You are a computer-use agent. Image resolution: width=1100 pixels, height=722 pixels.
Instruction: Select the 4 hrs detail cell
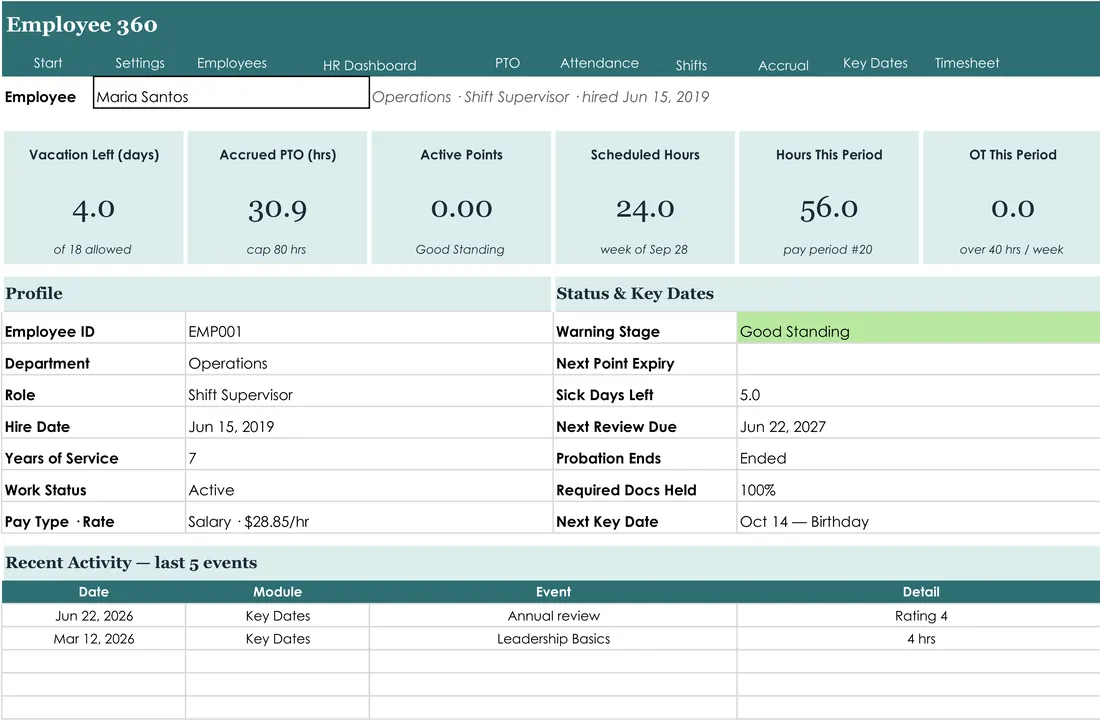tap(920, 639)
